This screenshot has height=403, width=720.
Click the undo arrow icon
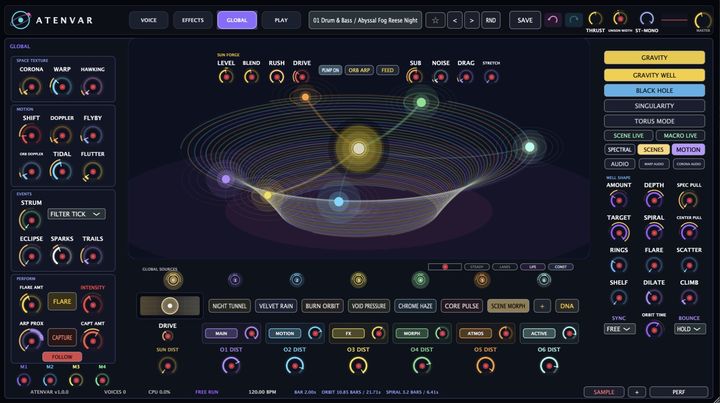tap(553, 20)
